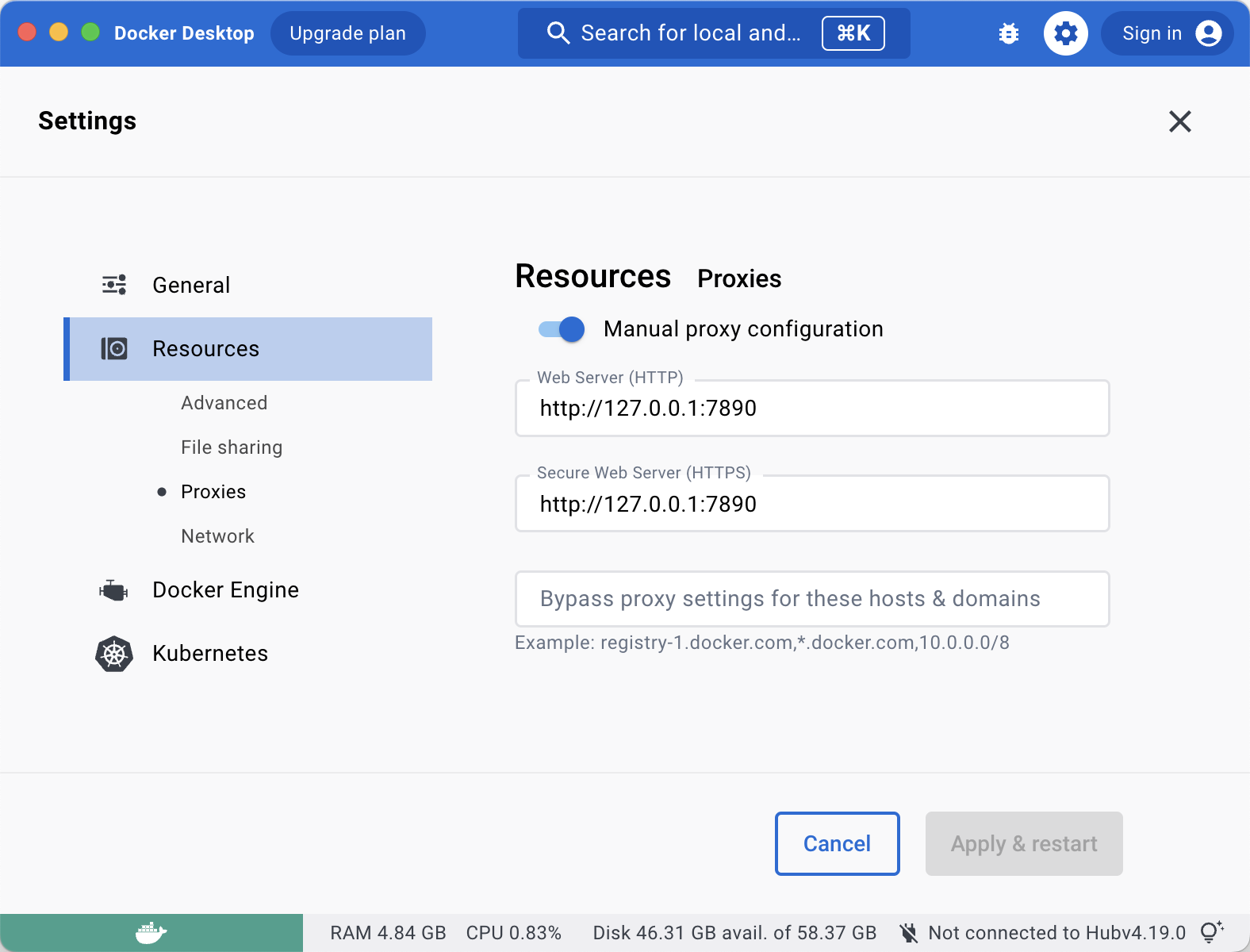The height and width of the screenshot is (952, 1250).
Task: Click the Sign in button
Action: click(x=1167, y=33)
